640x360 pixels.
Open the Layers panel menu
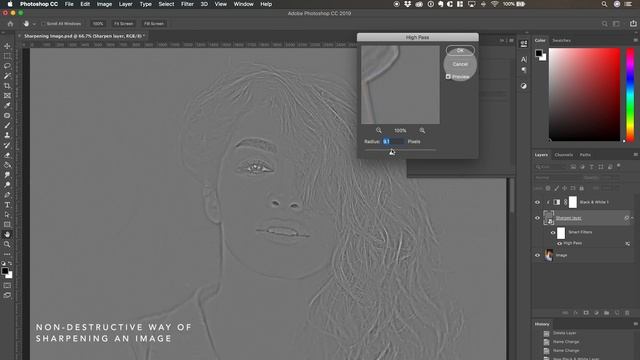pyautogui.click(x=635, y=155)
